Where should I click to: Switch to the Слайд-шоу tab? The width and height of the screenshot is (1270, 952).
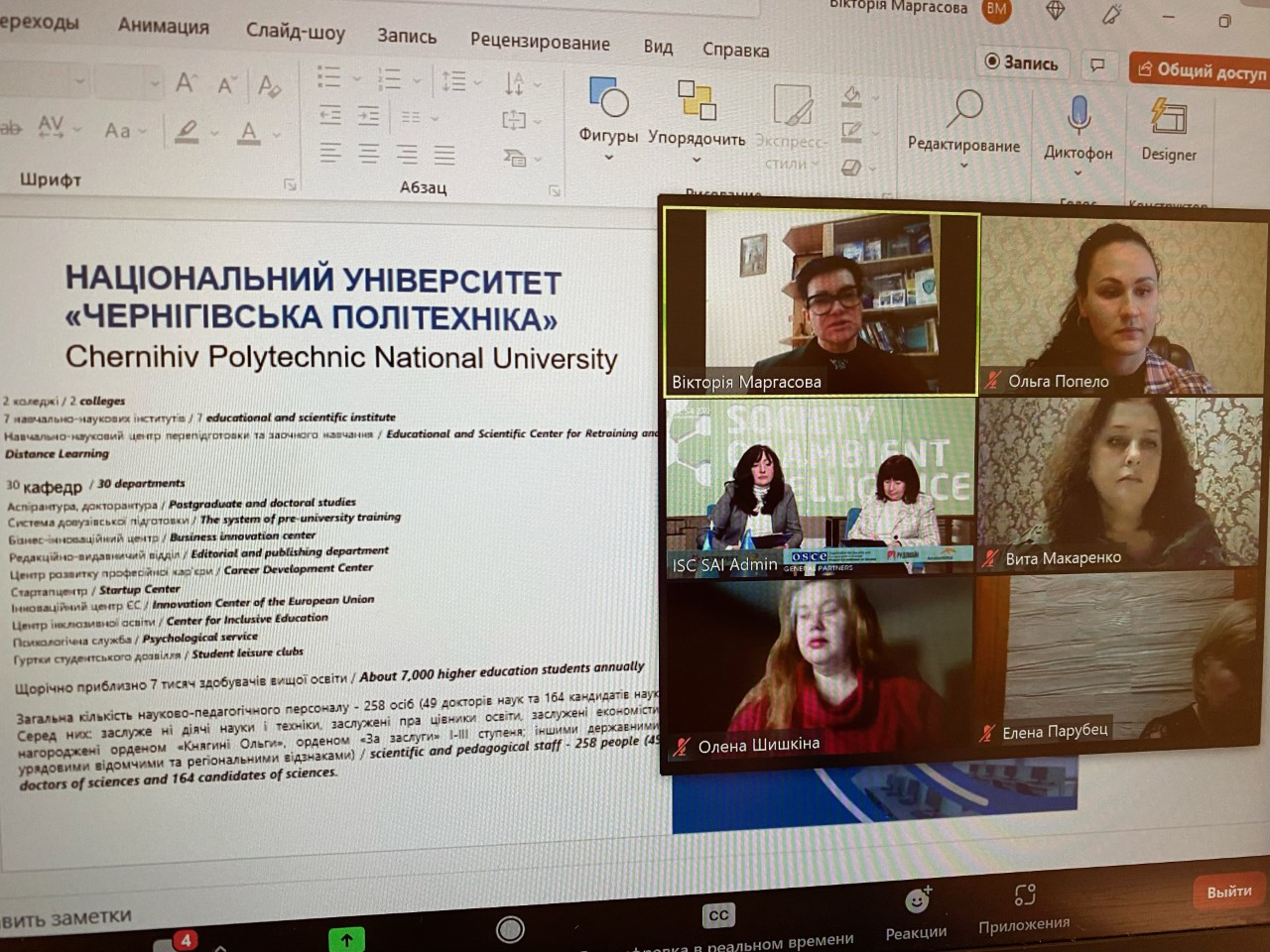[295, 32]
